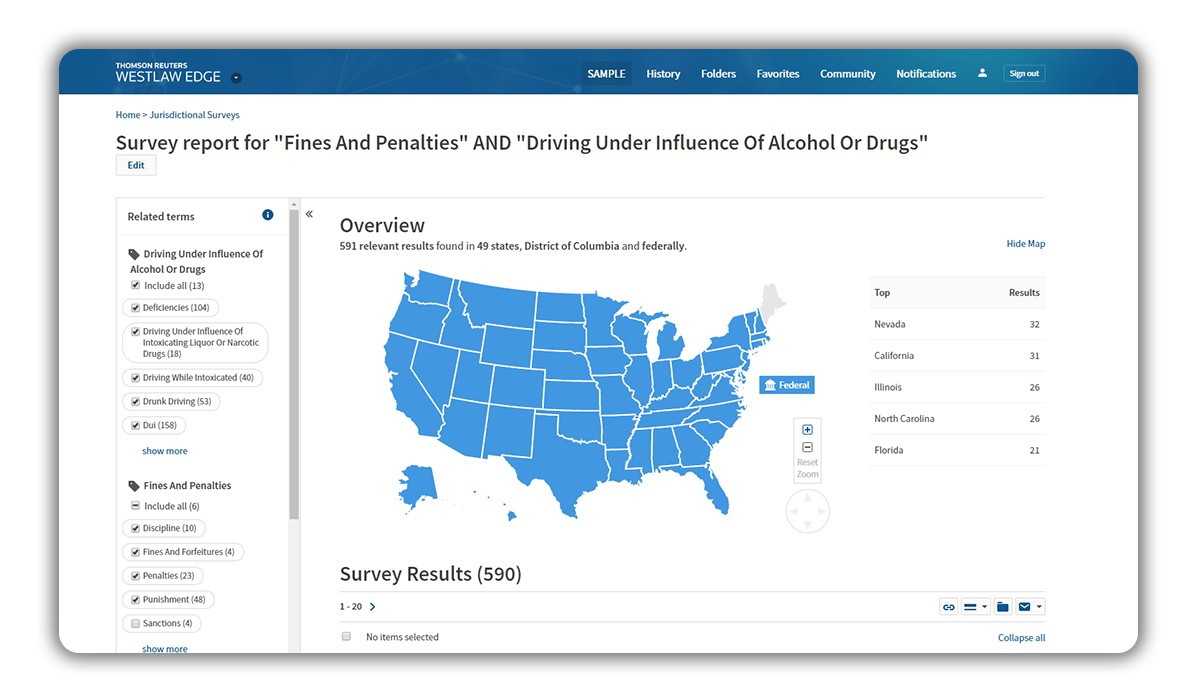
Task: Save results using the folder icon
Action: pos(1002,607)
